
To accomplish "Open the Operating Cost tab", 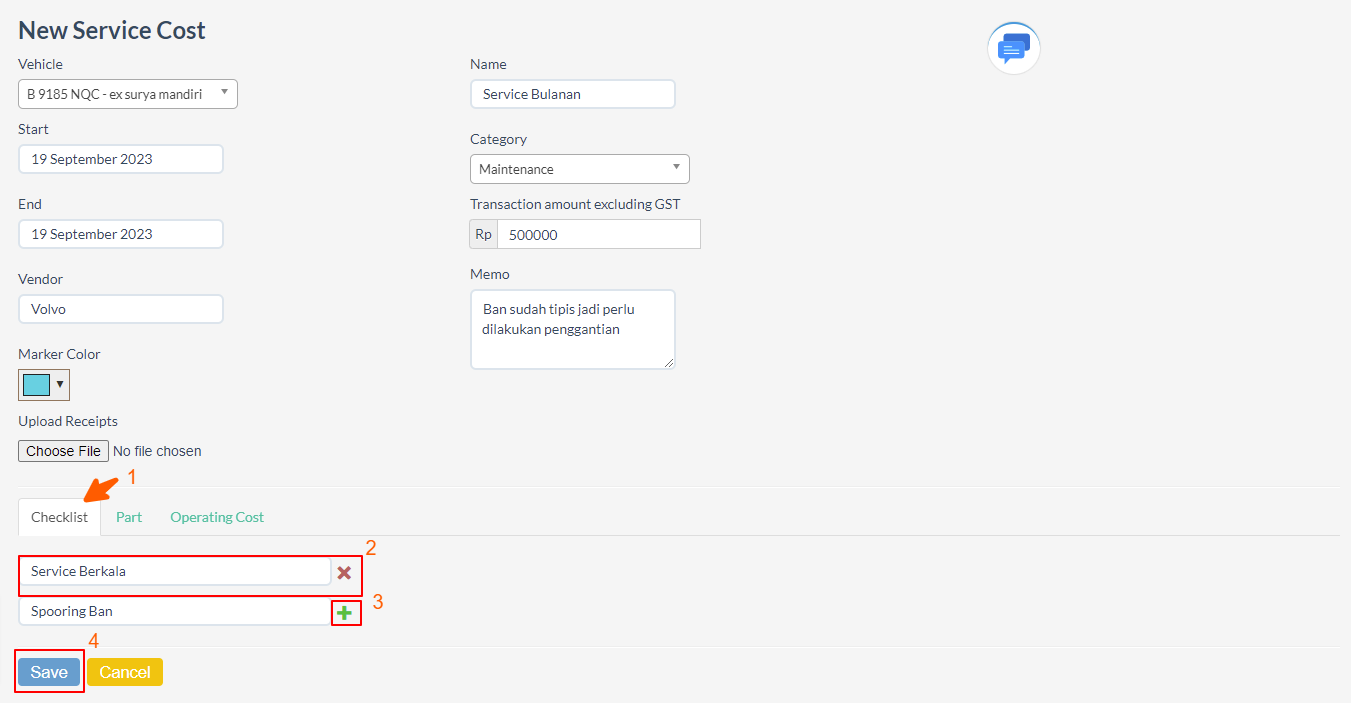I will tap(217, 517).
